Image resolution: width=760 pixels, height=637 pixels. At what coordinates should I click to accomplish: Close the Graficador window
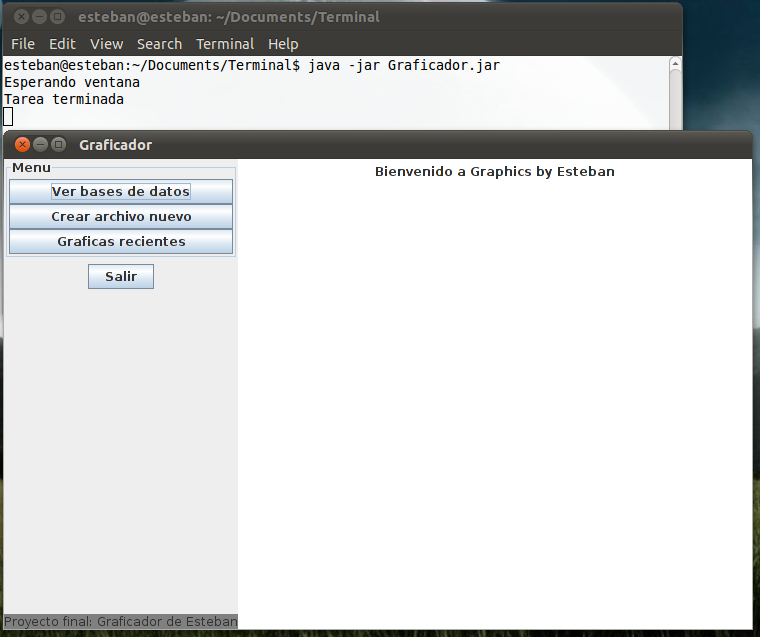coord(22,144)
